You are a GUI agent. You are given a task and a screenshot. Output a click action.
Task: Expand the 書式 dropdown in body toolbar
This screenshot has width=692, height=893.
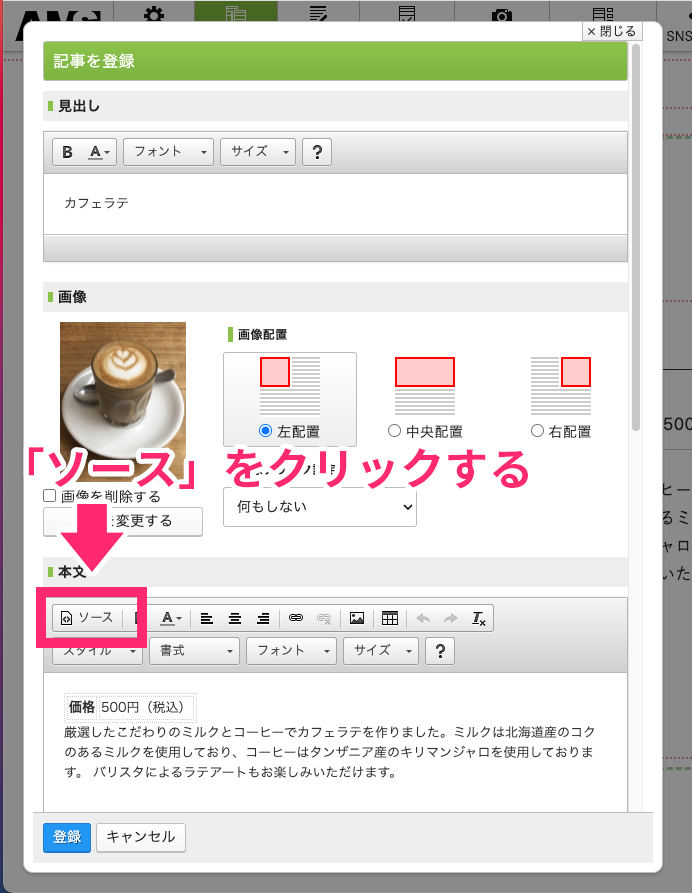[194, 651]
